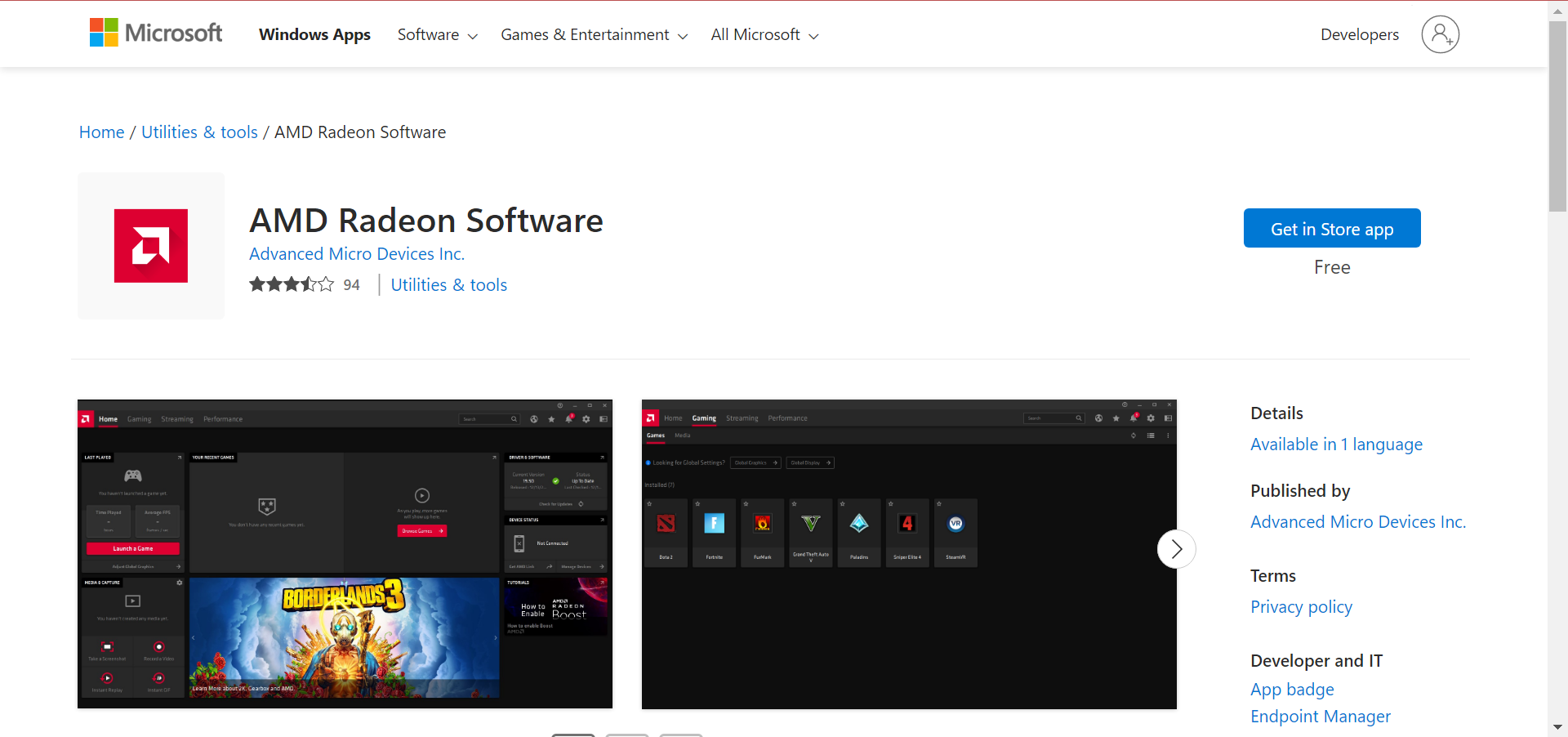This screenshot has width=1568, height=737.
Task: Click the sign-in account avatar icon
Action: tap(1440, 34)
